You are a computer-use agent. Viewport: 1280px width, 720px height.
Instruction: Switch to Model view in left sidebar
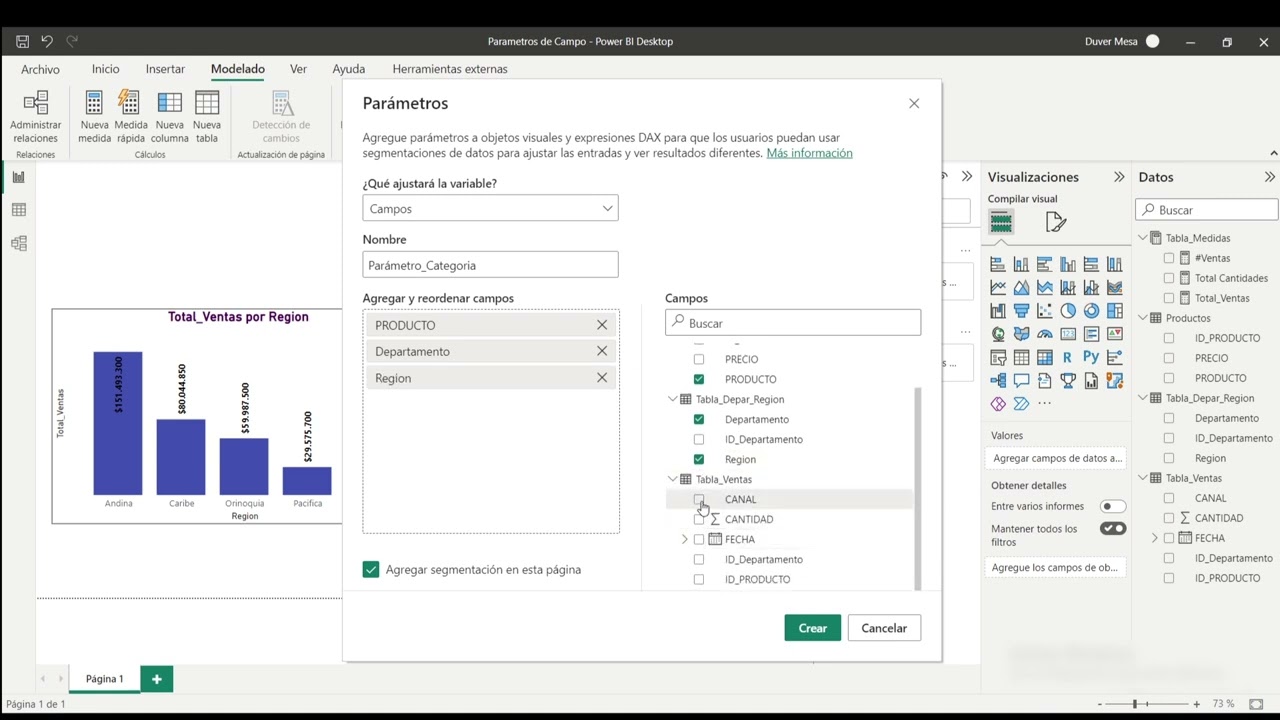(x=18, y=243)
